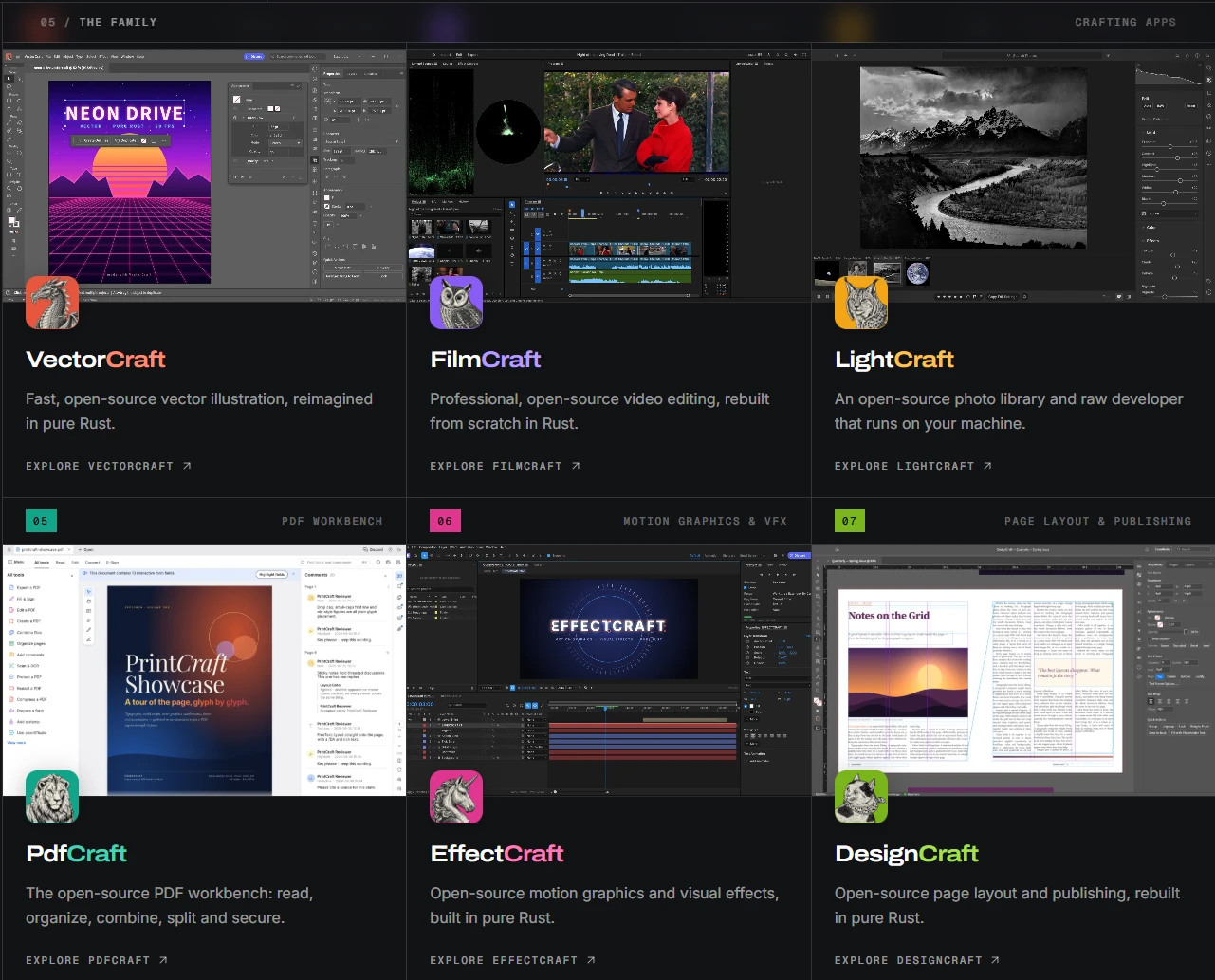Click the LightCraft lynx app icon
Screen dimensions: 1215x980
tap(861, 303)
